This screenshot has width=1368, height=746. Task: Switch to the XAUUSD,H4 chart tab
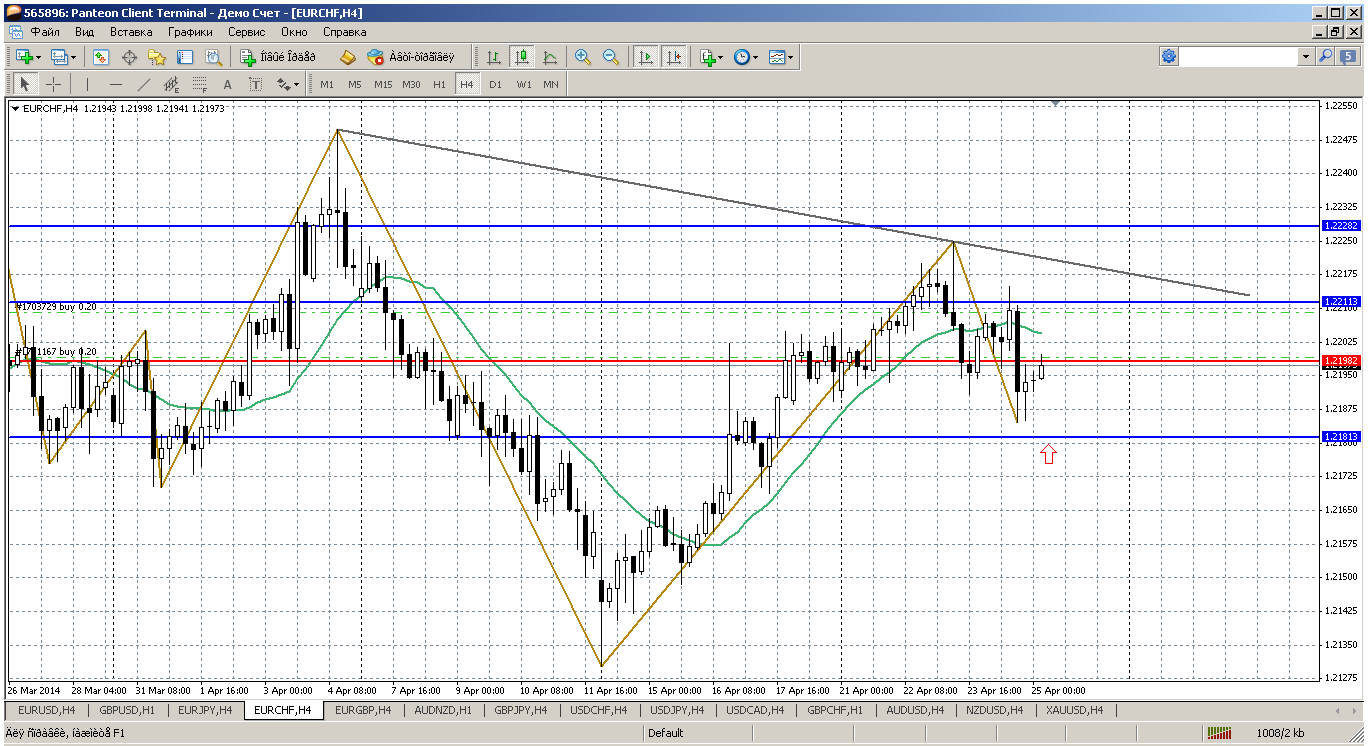pyautogui.click(x=1074, y=711)
